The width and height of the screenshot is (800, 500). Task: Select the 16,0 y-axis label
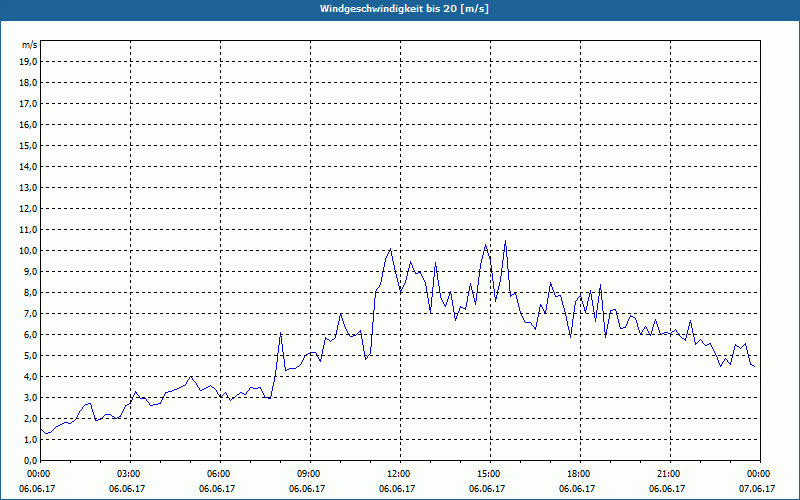point(28,124)
